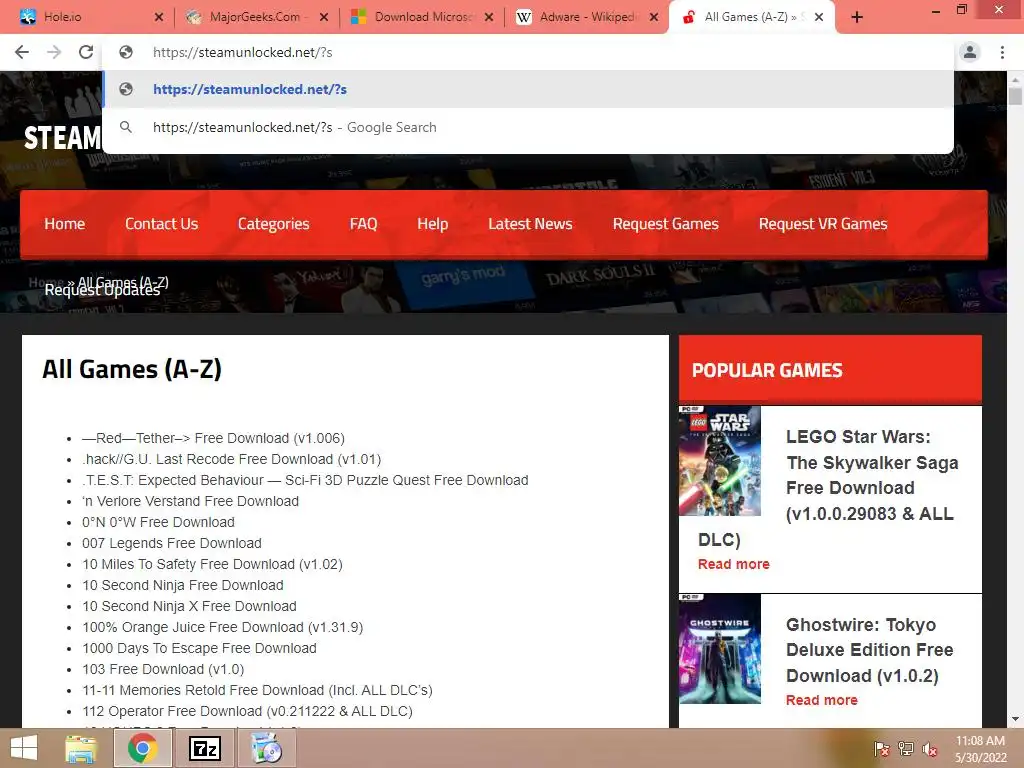This screenshot has height=768, width=1024.
Task: Open 100% Orange Juice Free Download
Action: click(223, 627)
